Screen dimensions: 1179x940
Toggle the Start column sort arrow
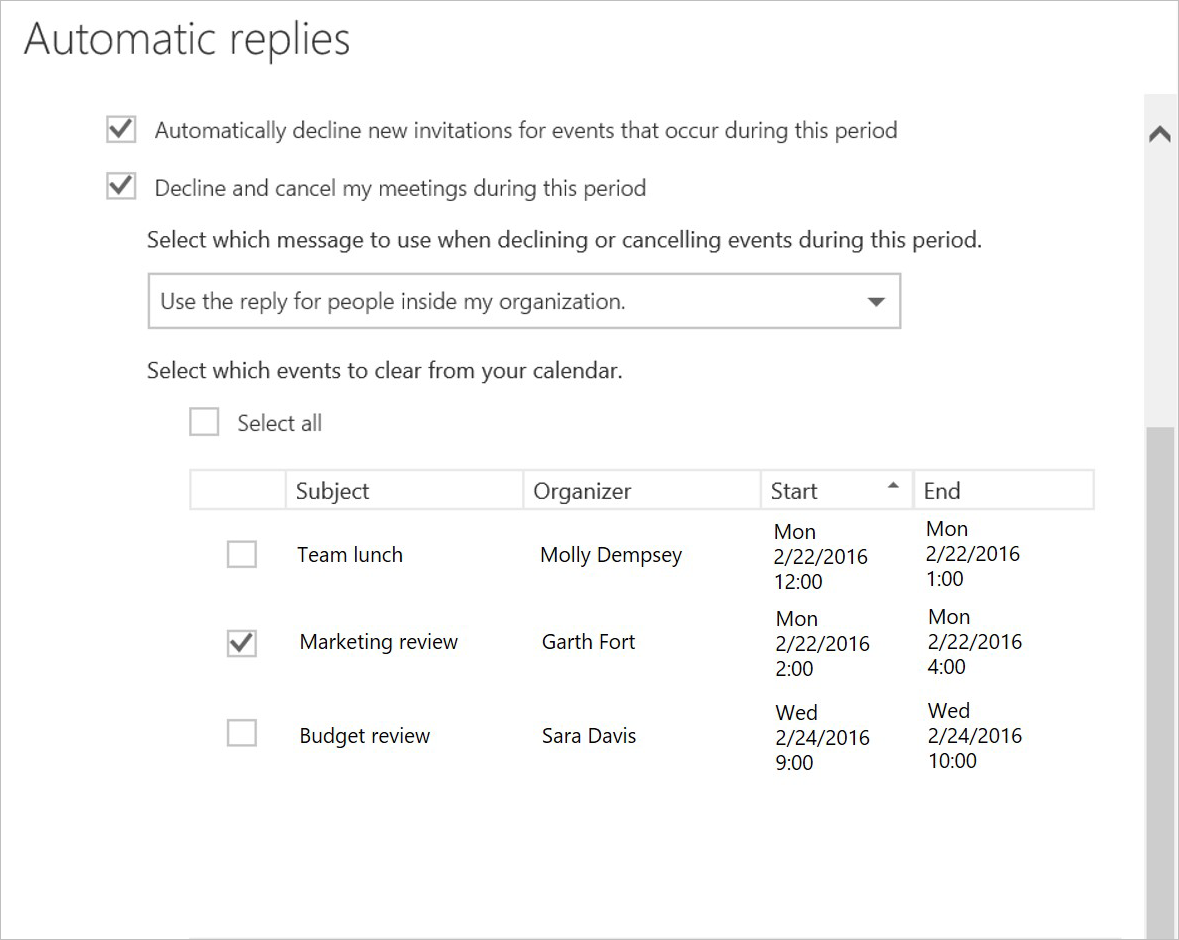(893, 486)
